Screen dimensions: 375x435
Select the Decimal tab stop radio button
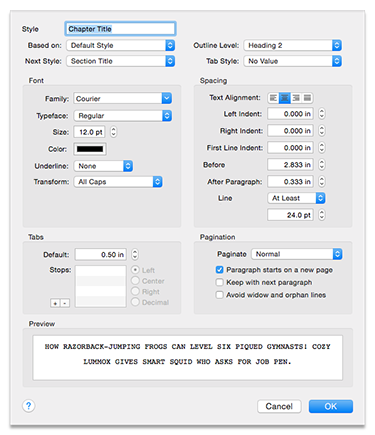pyautogui.click(x=135, y=302)
